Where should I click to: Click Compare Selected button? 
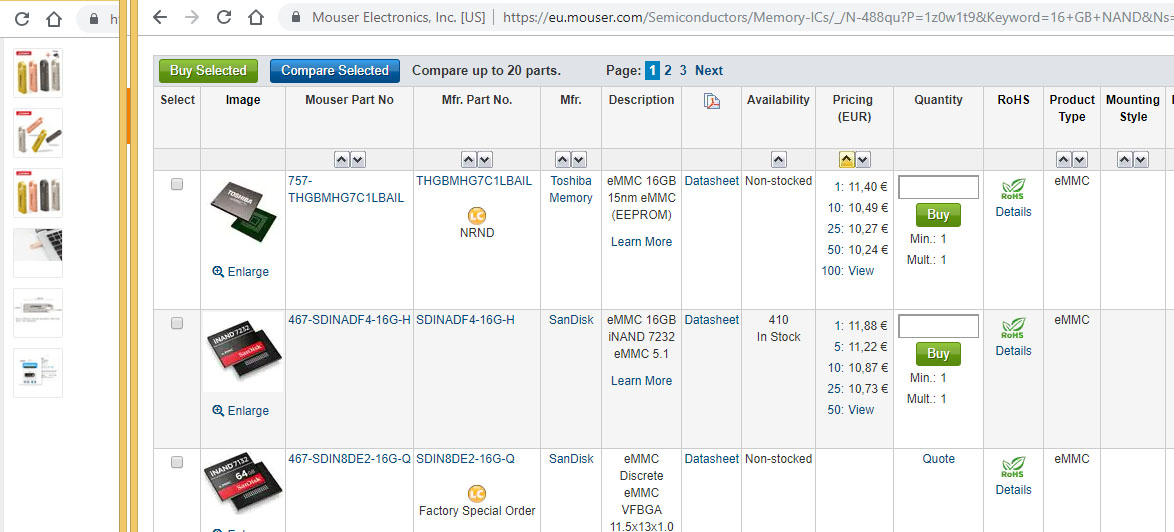click(335, 71)
